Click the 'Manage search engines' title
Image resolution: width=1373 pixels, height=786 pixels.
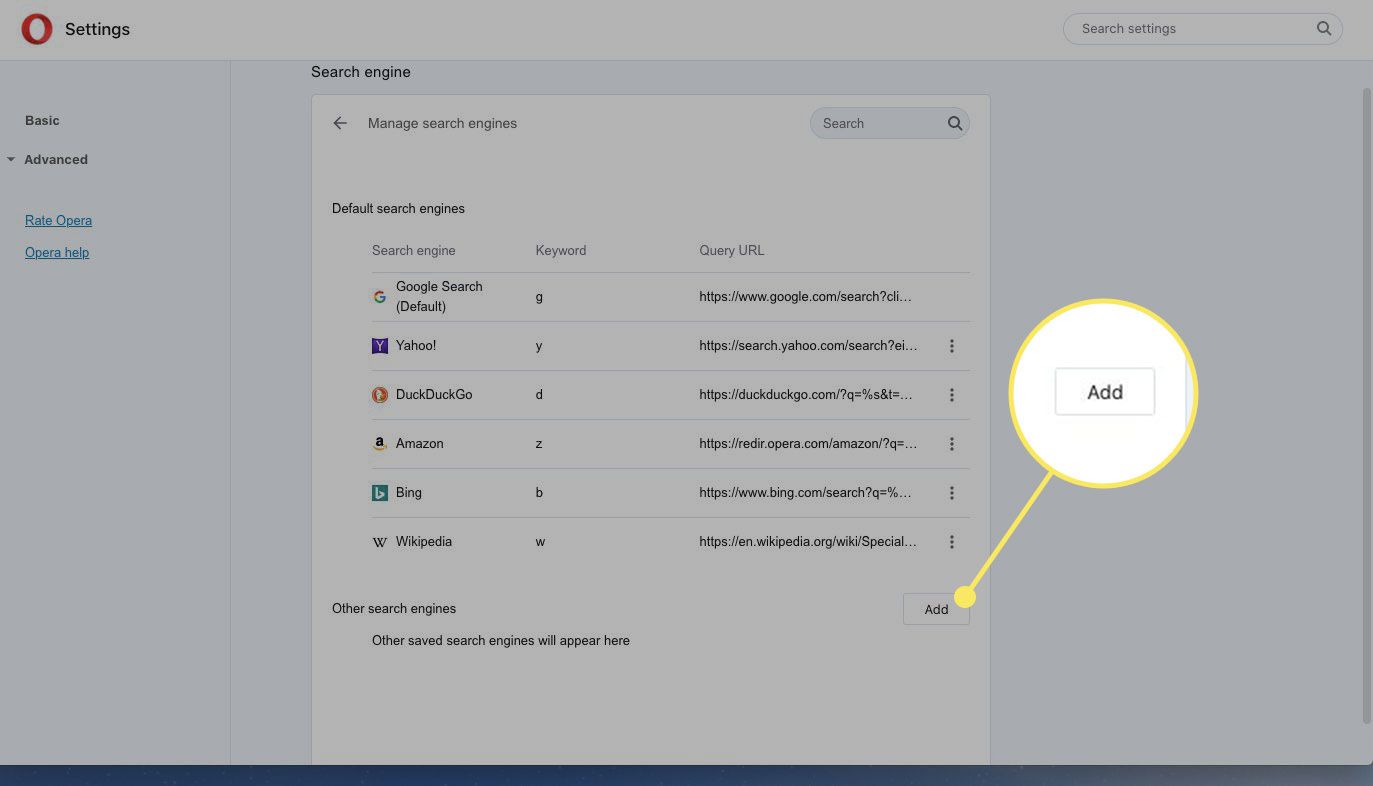click(442, 123)
